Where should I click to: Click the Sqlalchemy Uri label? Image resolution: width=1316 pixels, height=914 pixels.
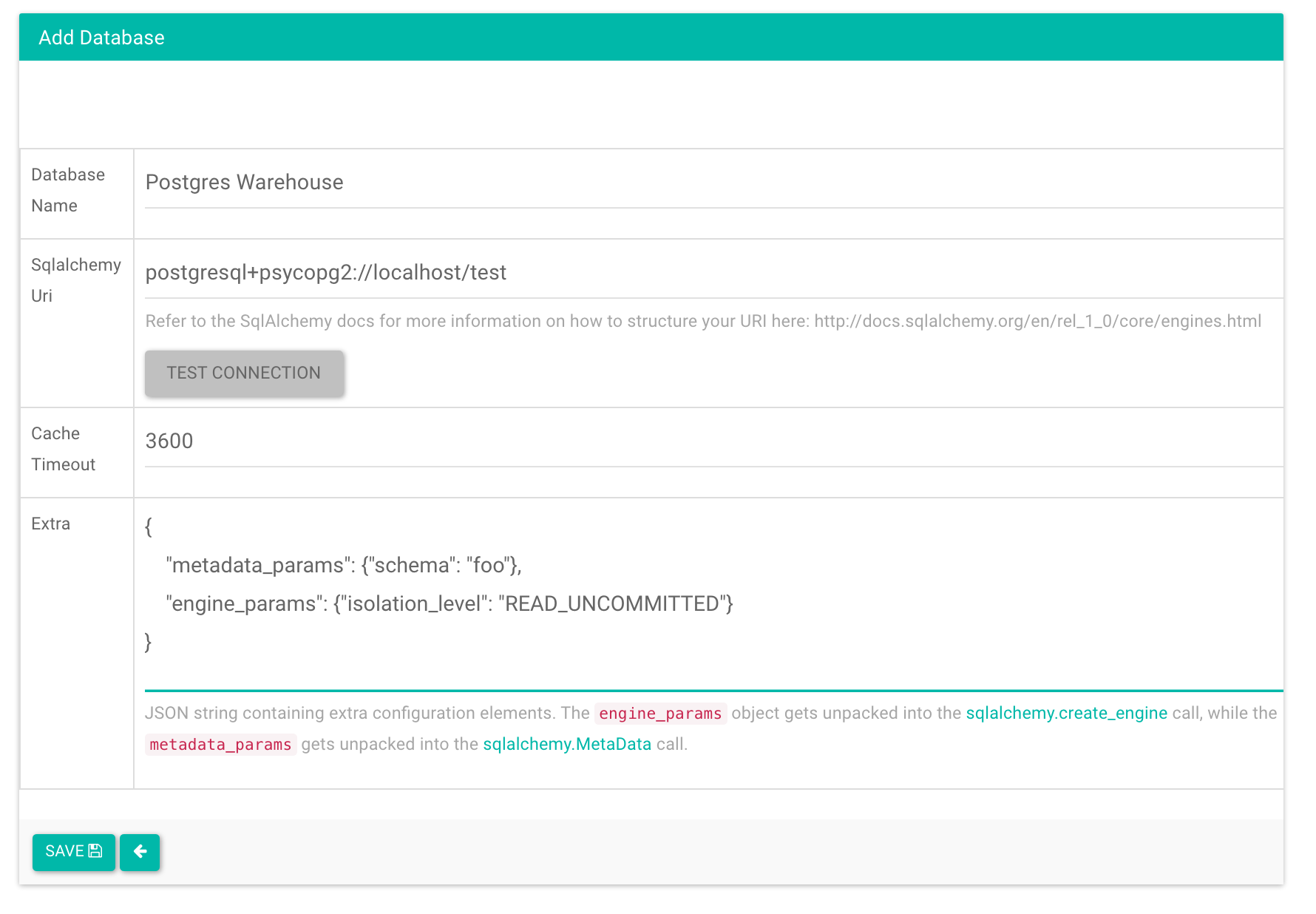pos(75,280)
